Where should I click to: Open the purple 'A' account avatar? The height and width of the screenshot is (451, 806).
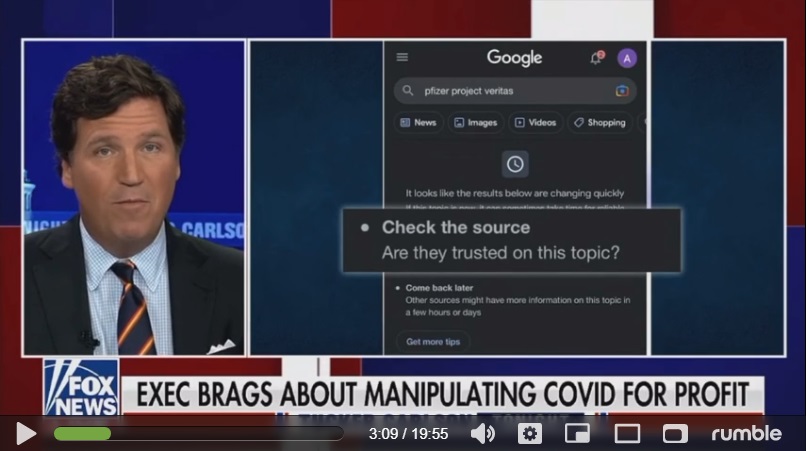(x=627, y=58)
